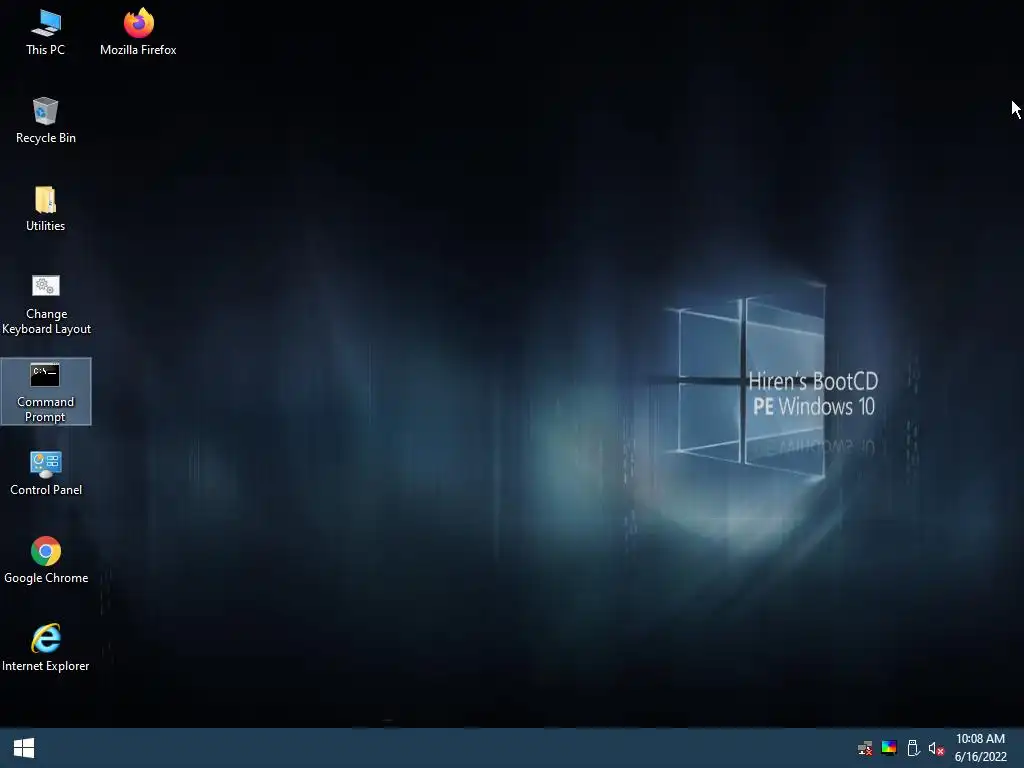Select the Command Prompt shortcut
Screen dimensions: 1024x768
tap(46, 391)
